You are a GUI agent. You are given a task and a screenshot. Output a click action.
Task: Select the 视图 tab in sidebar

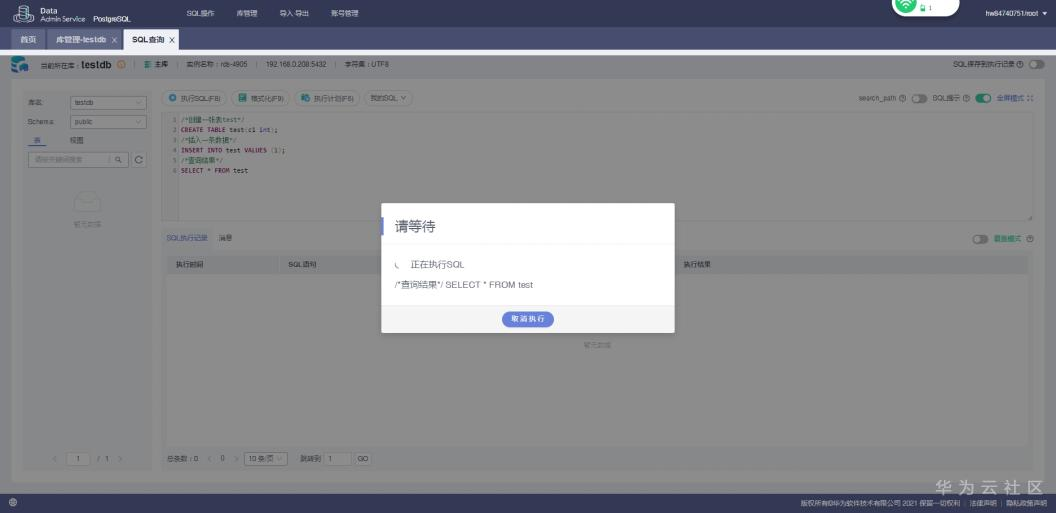77,140
